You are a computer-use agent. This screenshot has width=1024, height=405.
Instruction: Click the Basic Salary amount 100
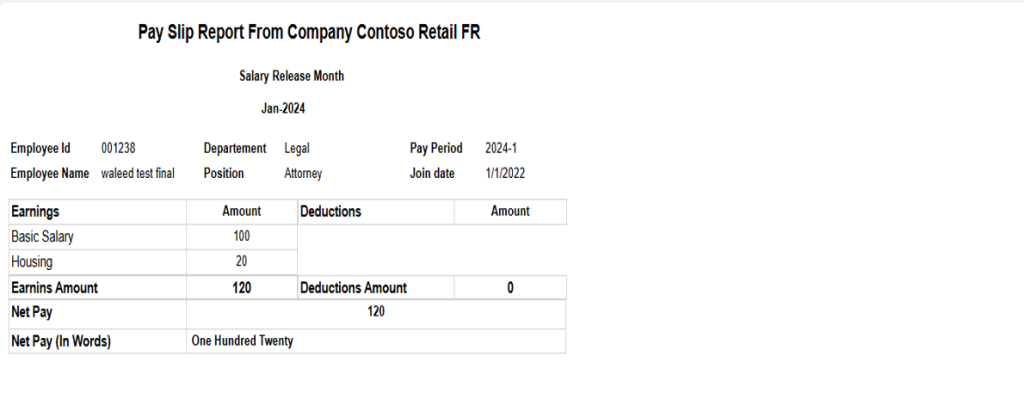click(241, 237)
